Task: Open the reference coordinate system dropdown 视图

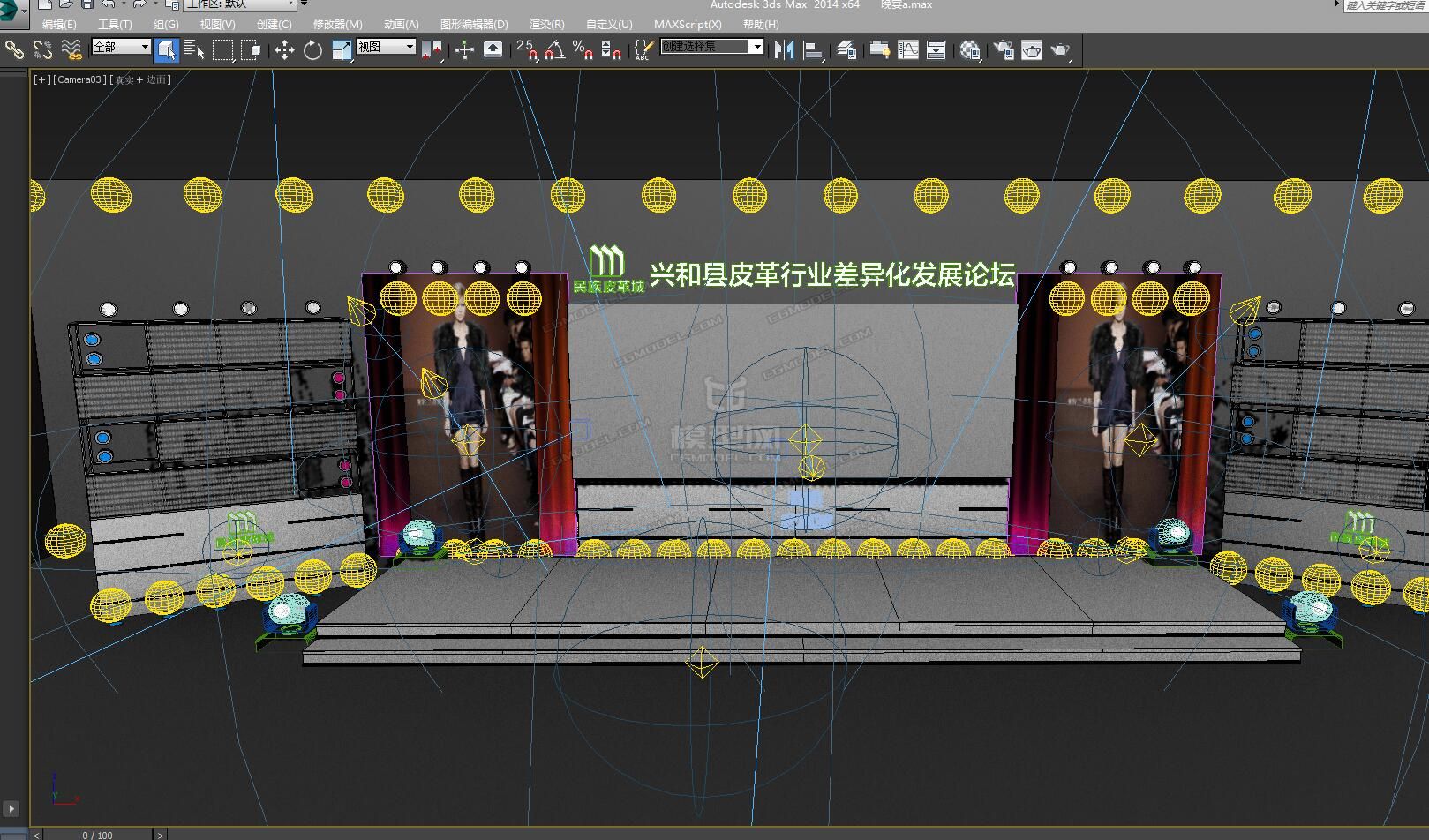Action: pyautogui.click(x=386, y=47)
